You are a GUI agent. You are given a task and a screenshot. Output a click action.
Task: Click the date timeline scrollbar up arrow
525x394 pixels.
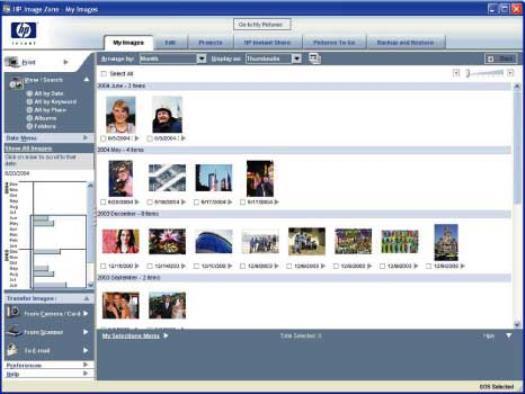(90, 185)
